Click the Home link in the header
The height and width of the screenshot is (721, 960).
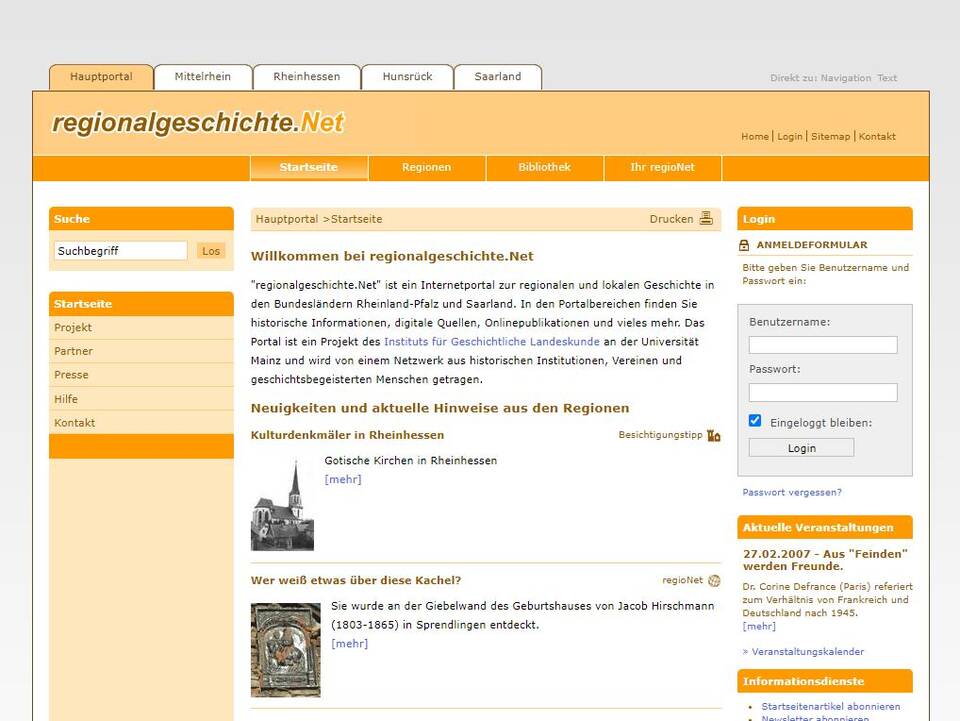[x=755, y=136]
